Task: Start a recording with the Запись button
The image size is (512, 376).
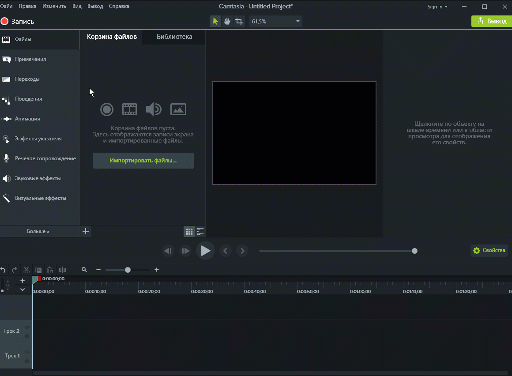Action: tap(18, 21)
